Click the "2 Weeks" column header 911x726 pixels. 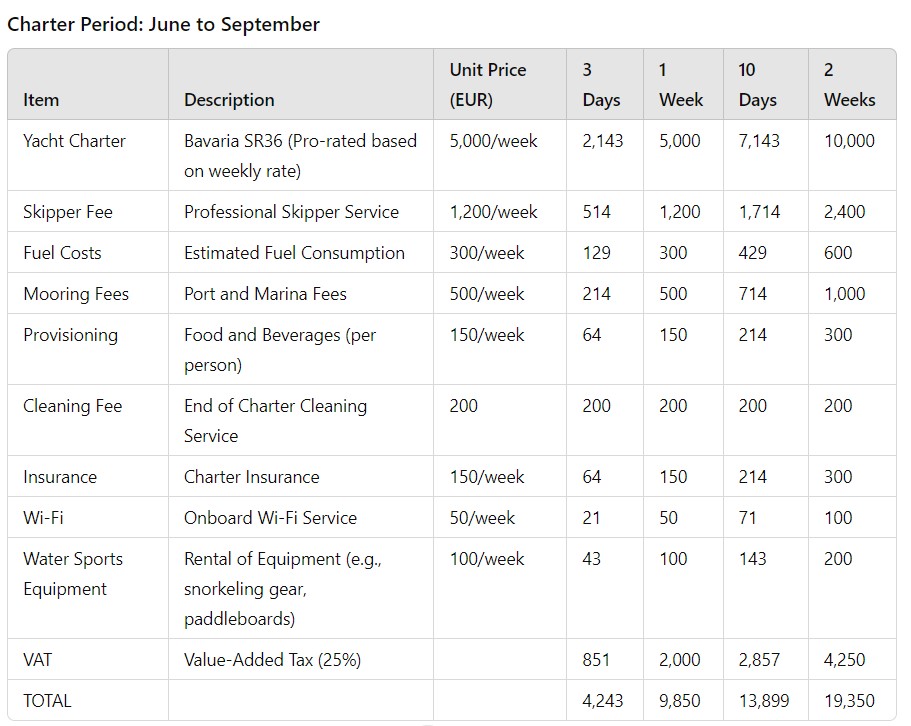(x=849, y=85)
